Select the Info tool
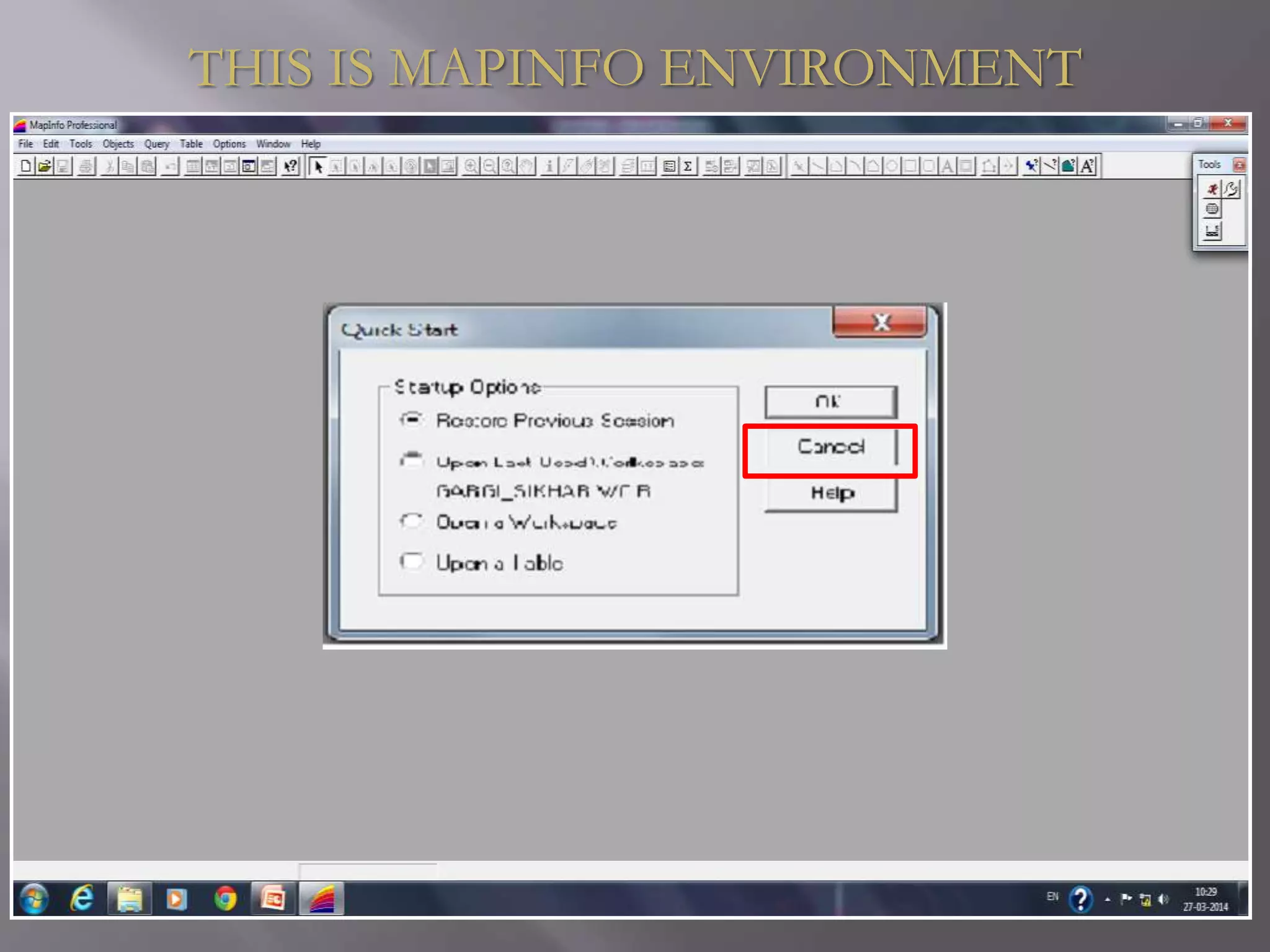 point(549,166)
